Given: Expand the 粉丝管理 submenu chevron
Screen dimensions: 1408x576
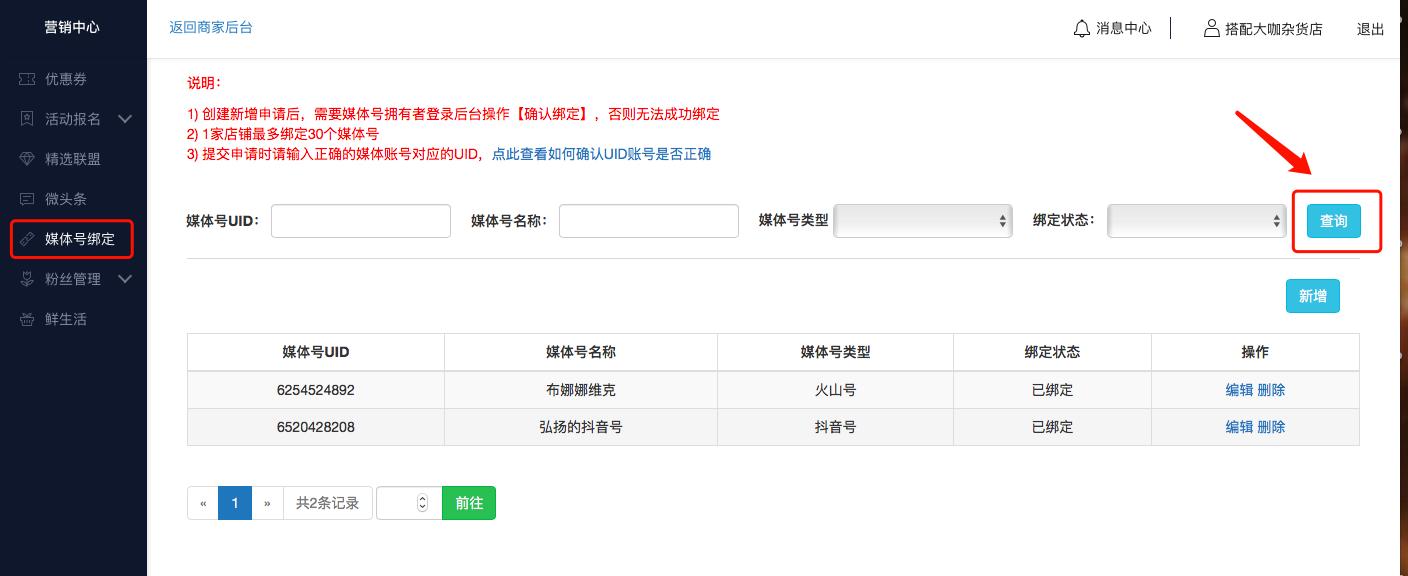Looking at the screenshot, I should point(124,279).
